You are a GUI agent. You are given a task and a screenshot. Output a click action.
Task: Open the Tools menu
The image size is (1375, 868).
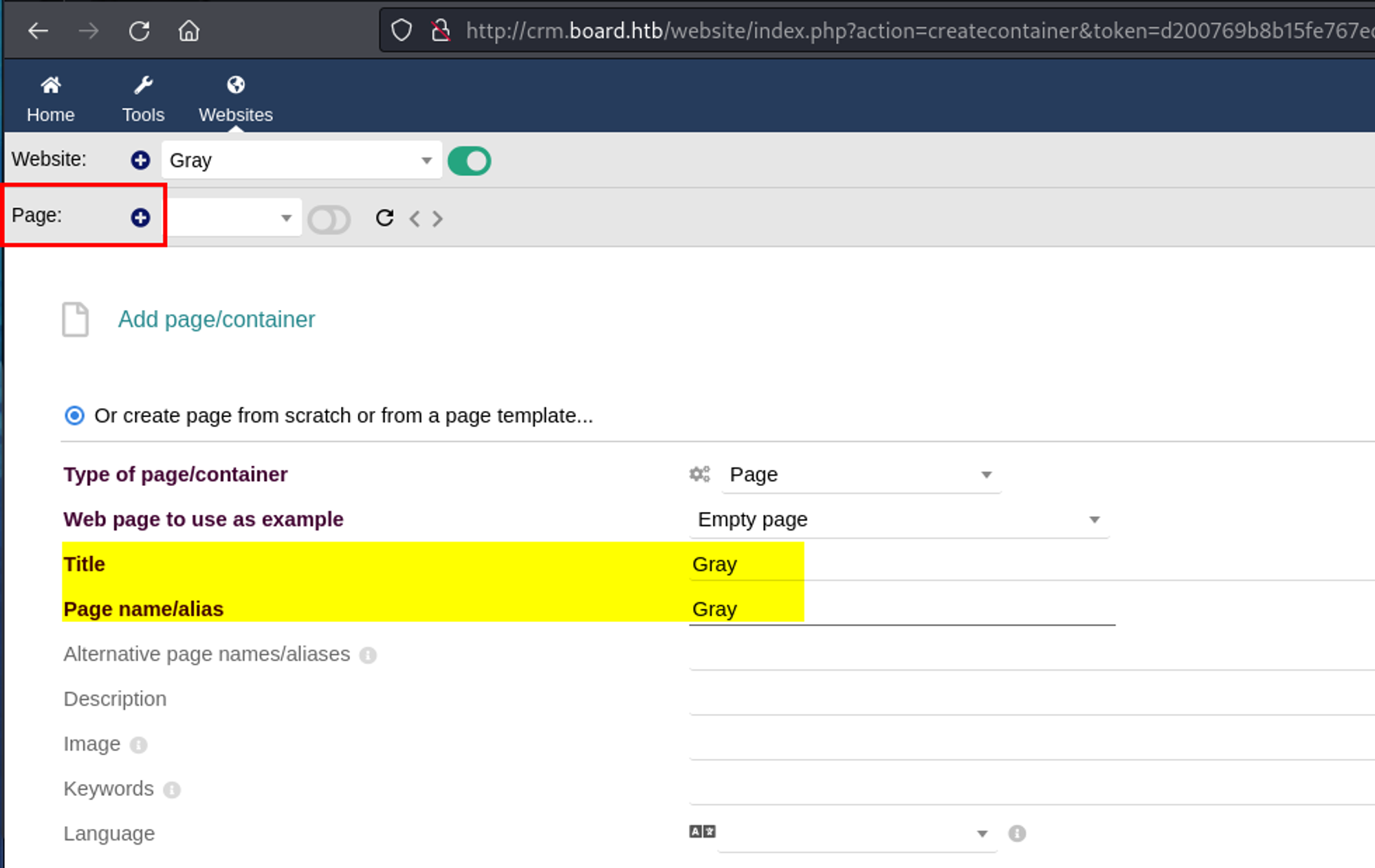pyautogui.click(x=143, y=99)
